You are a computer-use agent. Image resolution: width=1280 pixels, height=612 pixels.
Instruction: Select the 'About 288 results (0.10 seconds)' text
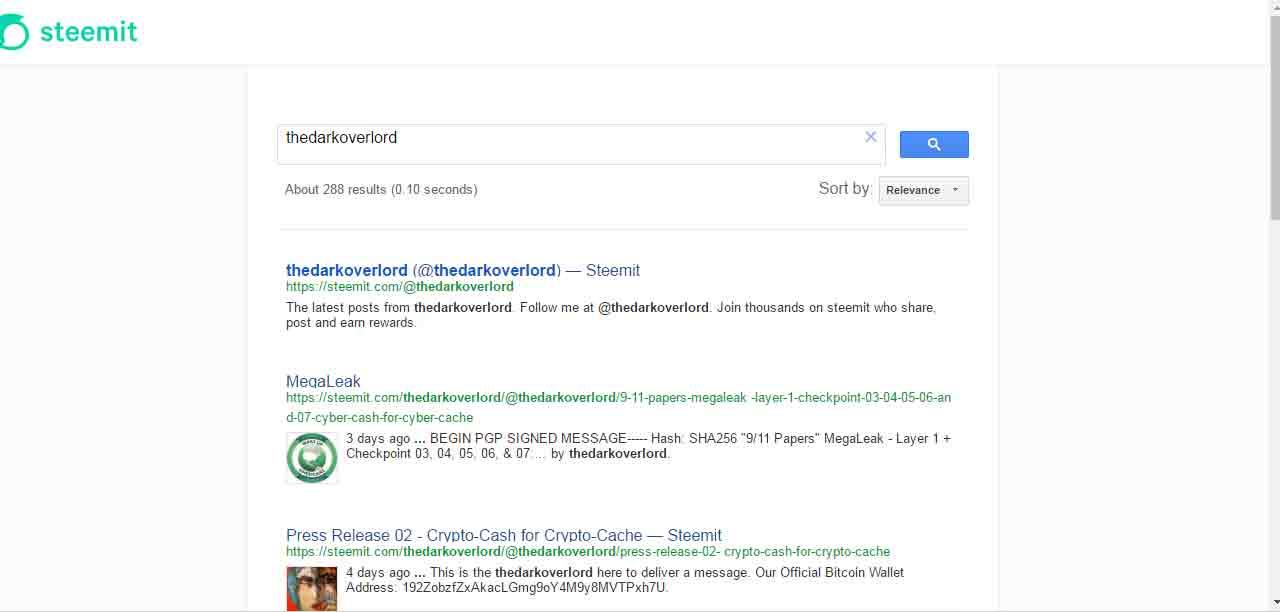pyautogui.click(x=381, y=189)
